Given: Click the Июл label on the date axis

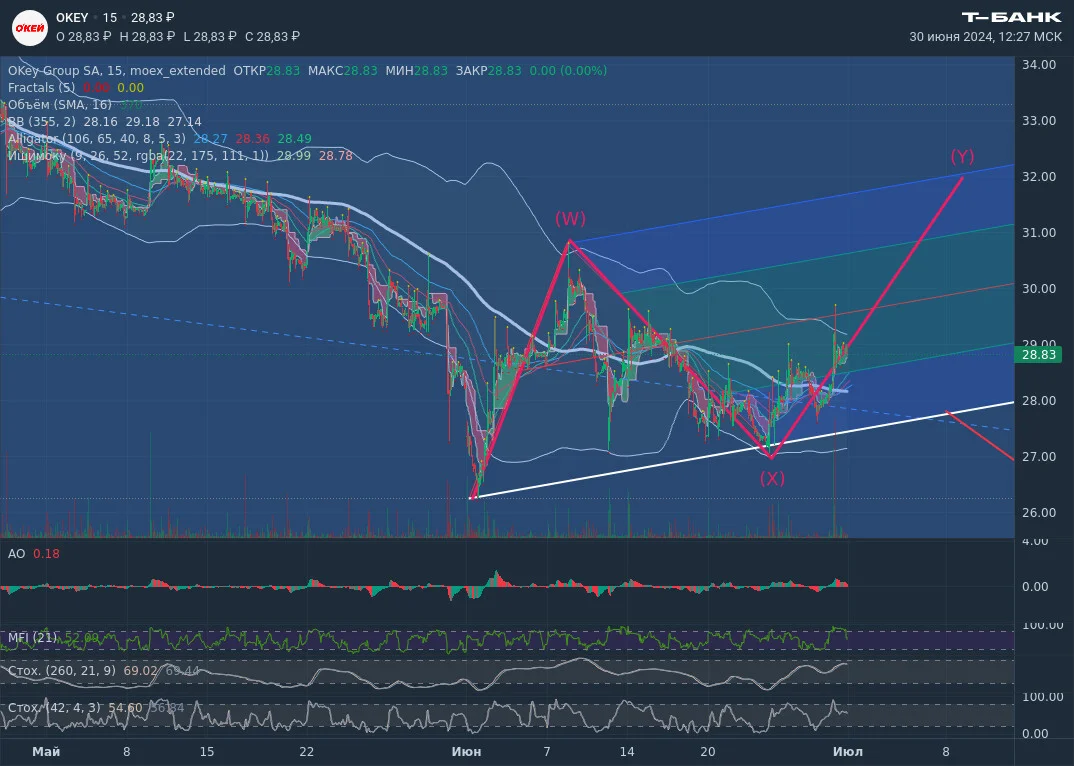Looking at the screenshot, I should click(848, 752).
